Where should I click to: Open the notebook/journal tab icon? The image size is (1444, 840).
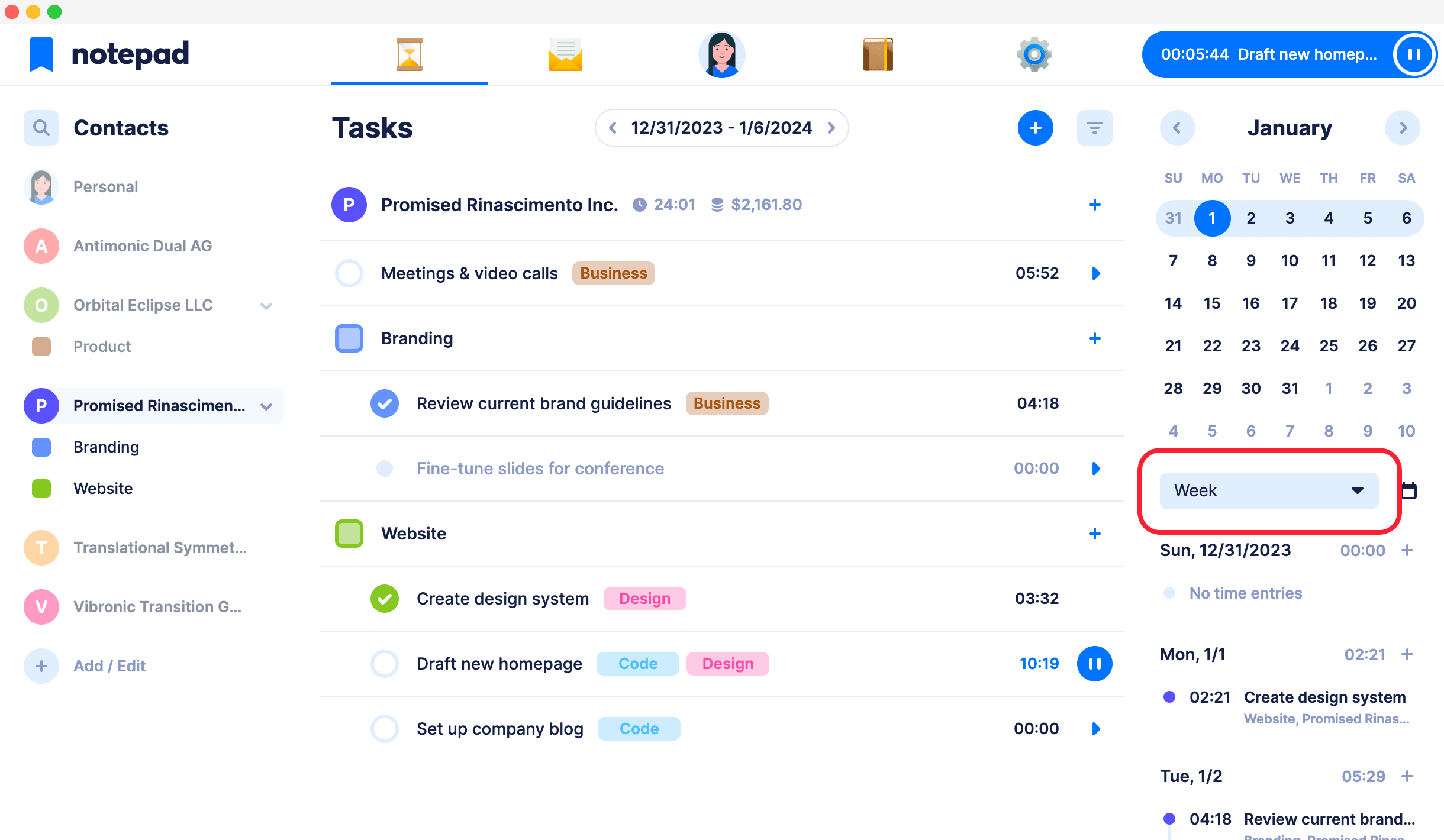[877, 55]
